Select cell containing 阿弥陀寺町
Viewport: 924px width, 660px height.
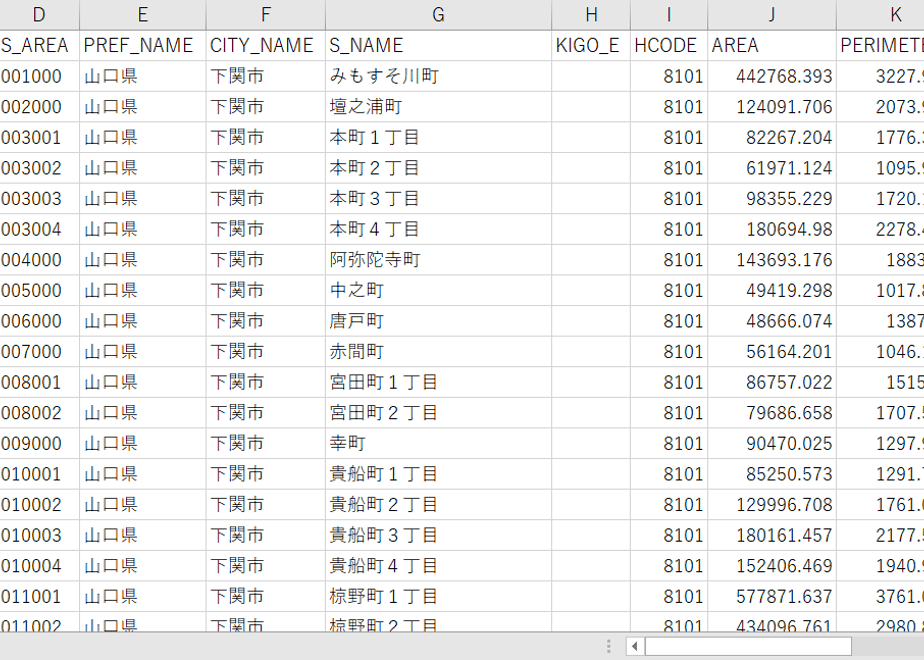[438, 260]
